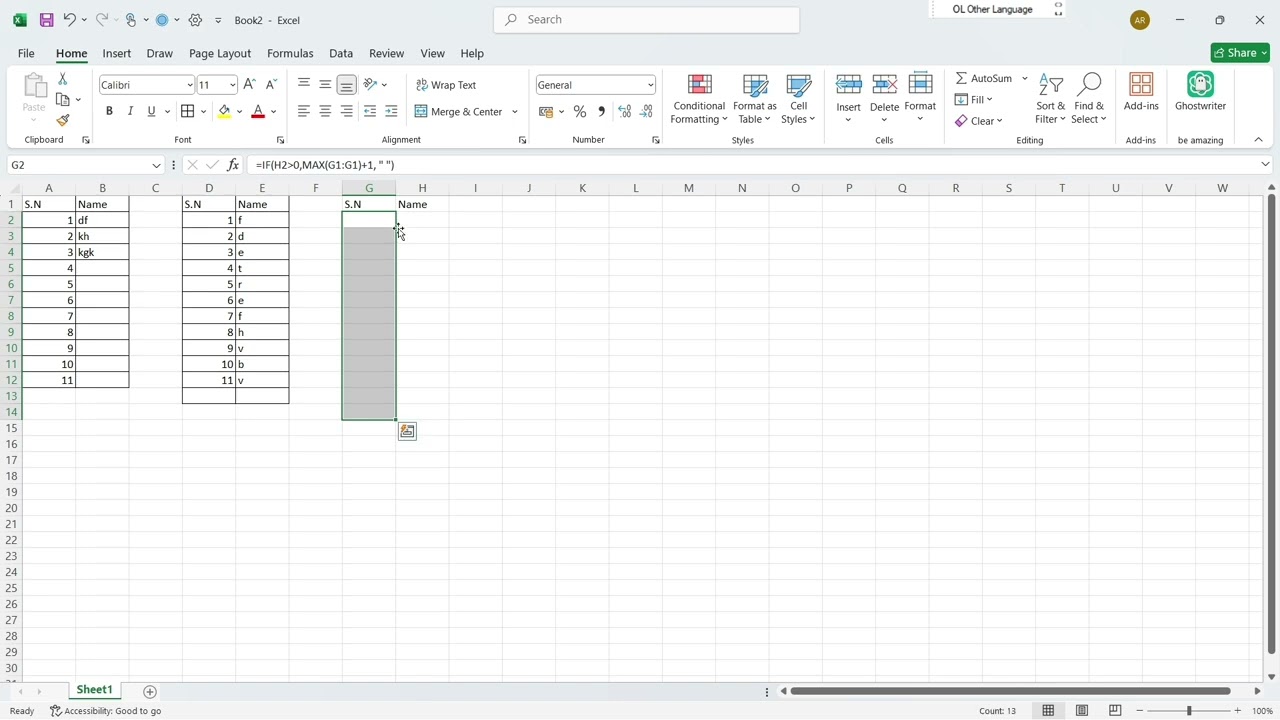Open the Cell Styles gallery
This screenshot has height=720, width=1280.
(798, 100)
